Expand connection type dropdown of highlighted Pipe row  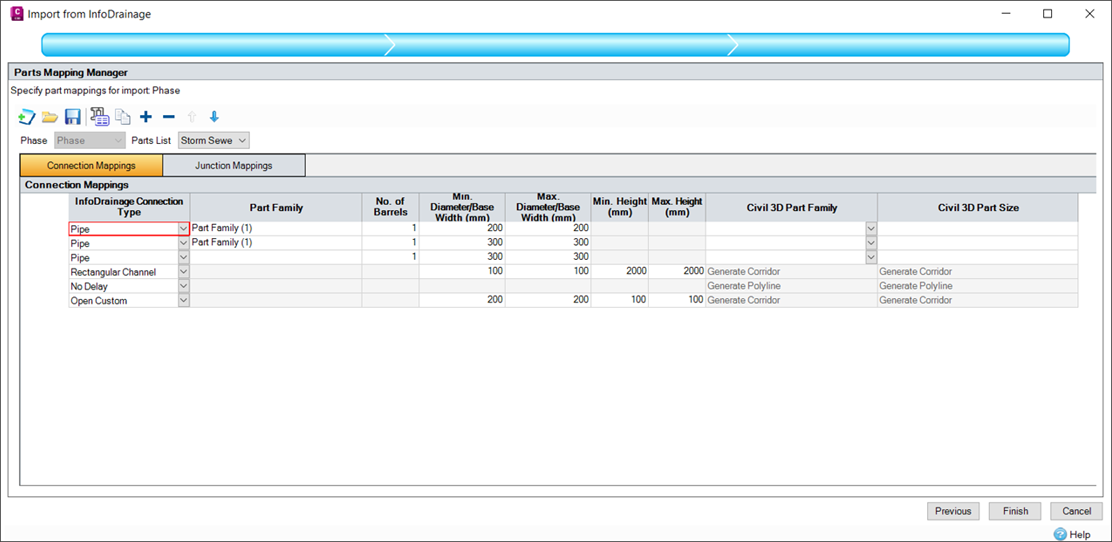click(184, 229)
